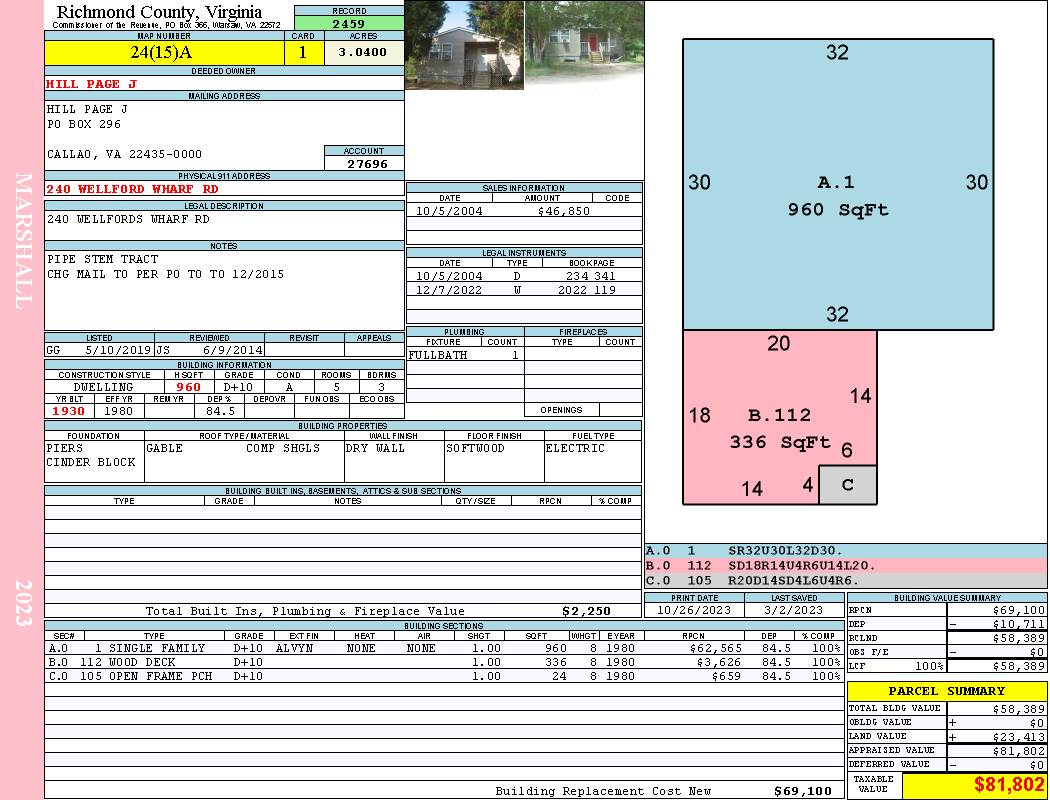The image size is (1050, 800).
Task: Click acres value 3.0400
Action: 363,52
